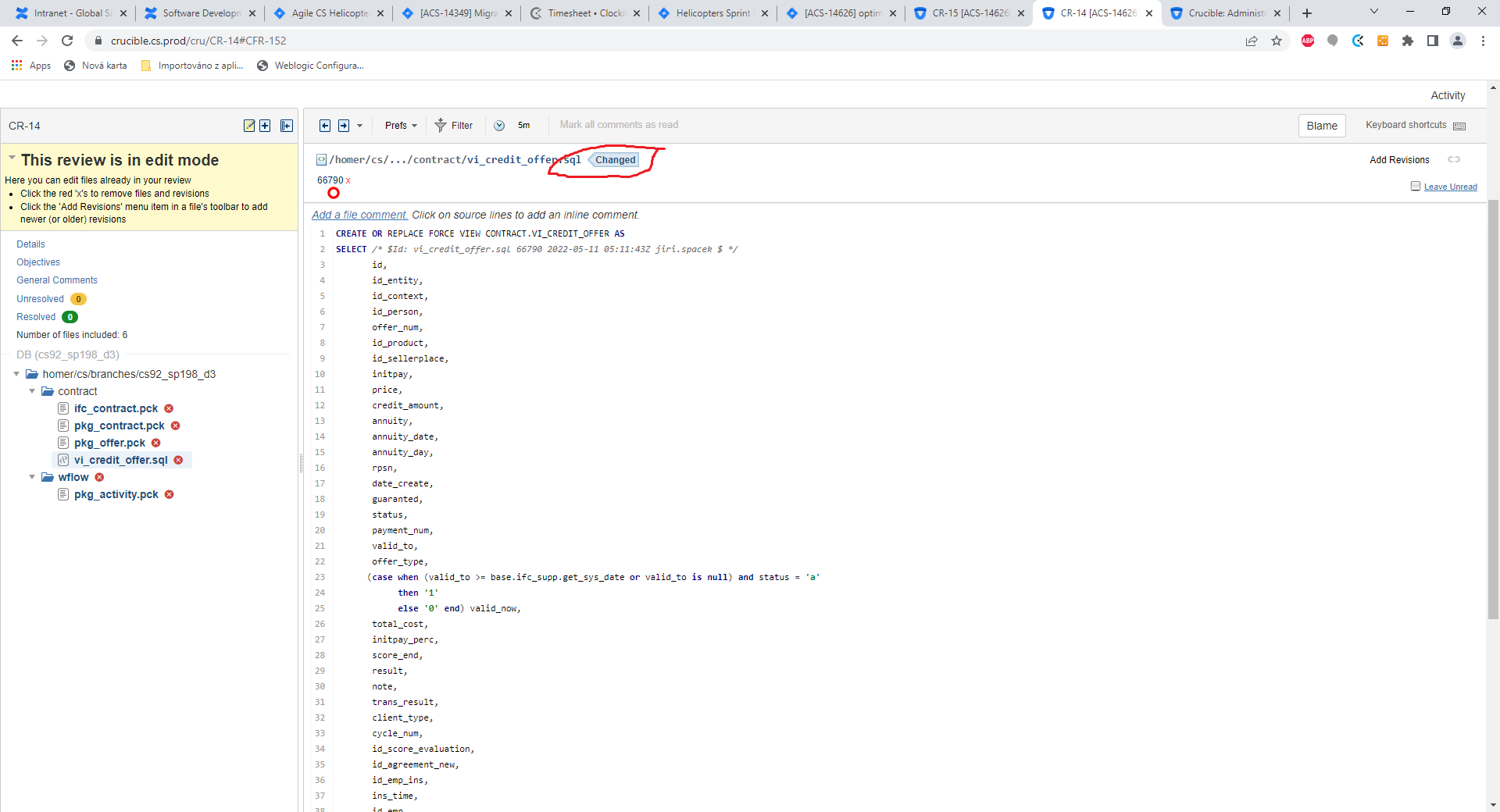The height and width of the screenshot is (812, 1500).
Task: Click the browser address bar
Action: click(664, 41)
